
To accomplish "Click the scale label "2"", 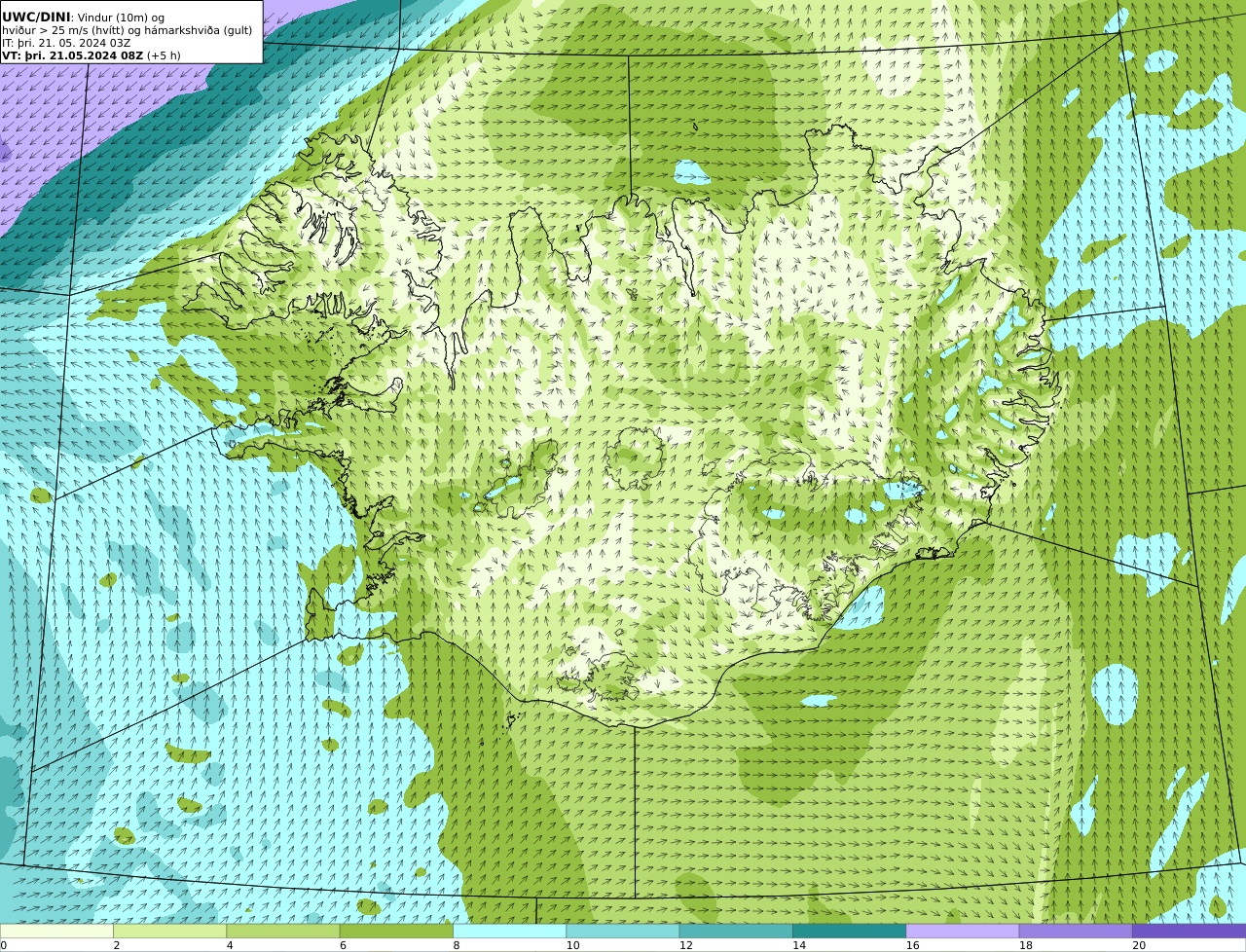I will pyautogui.click(x=117, y=945).
